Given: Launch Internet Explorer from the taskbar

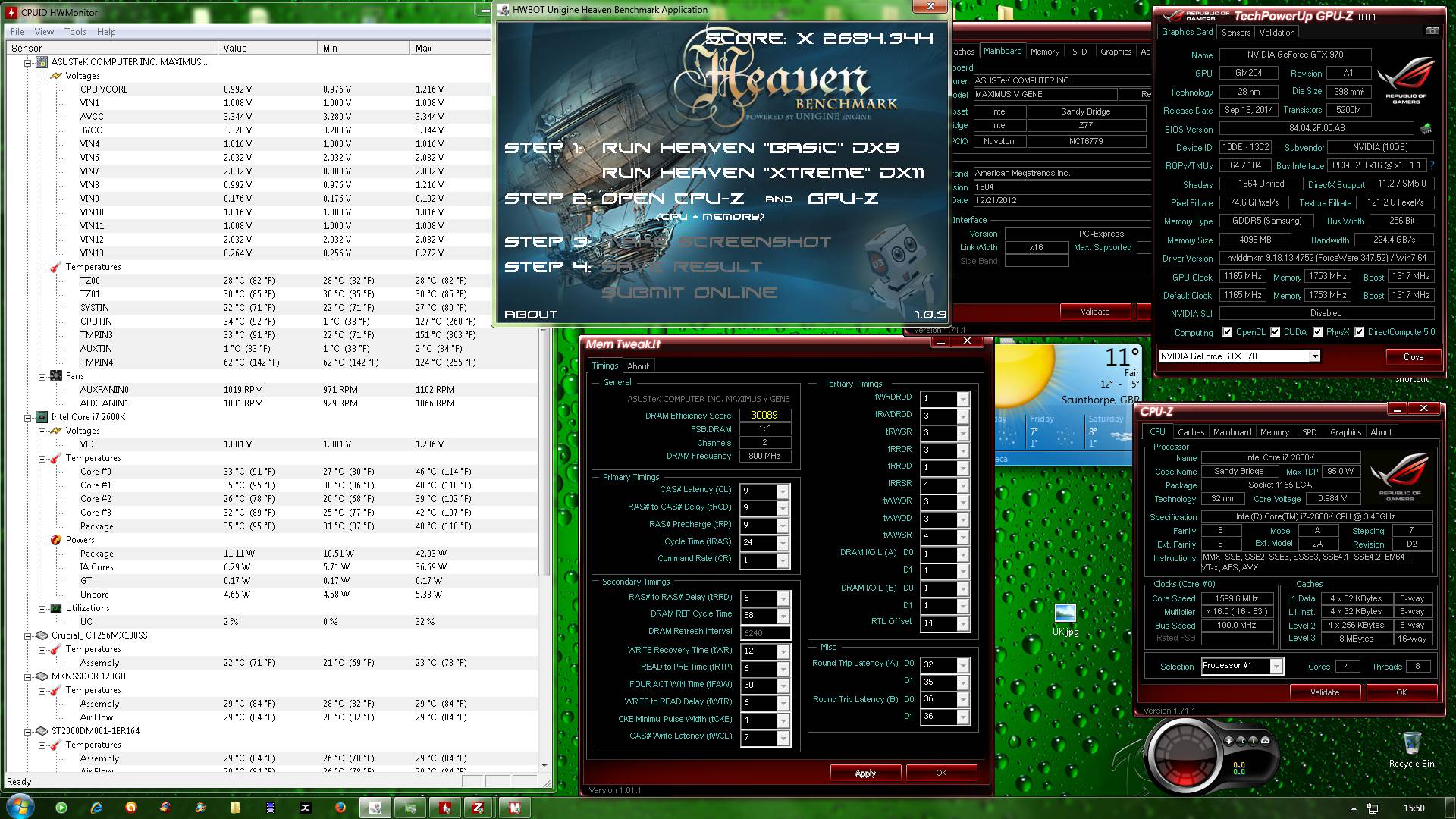Looking at the screenshot, I should [x=96, y=808].
